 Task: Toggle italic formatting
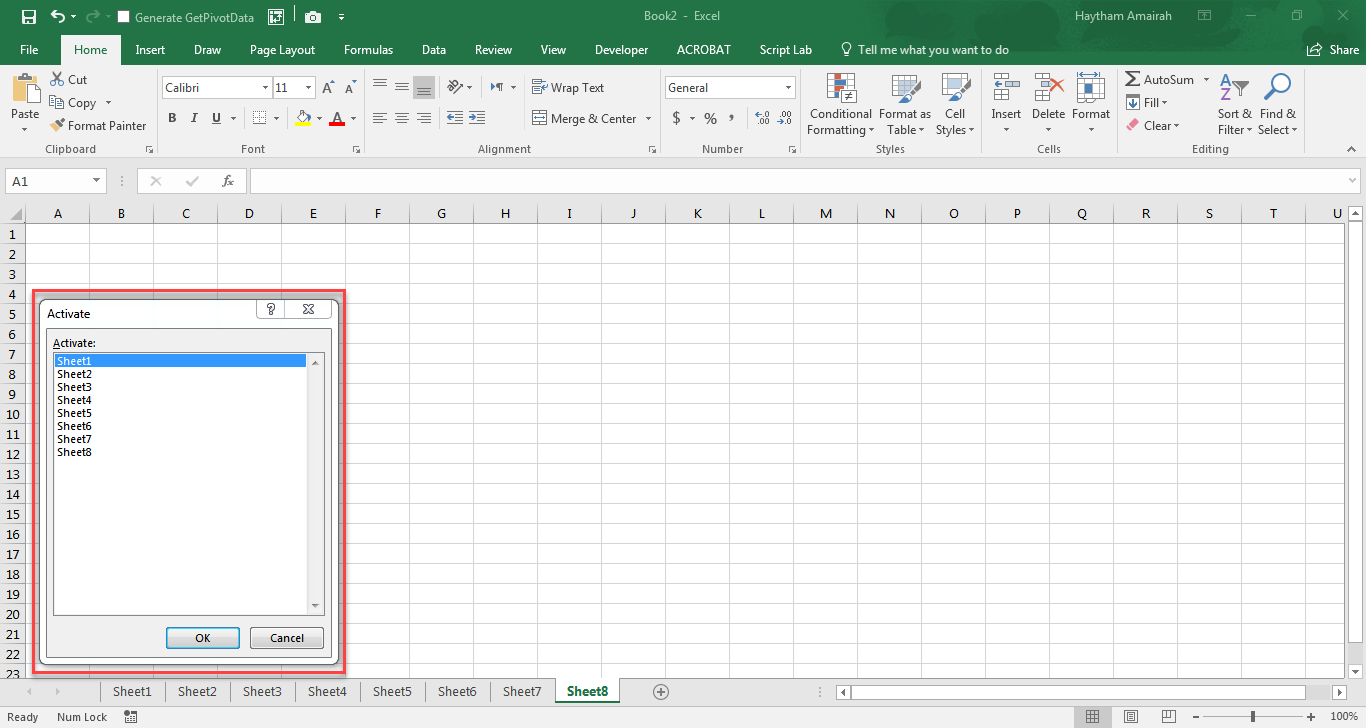pos(192,117)
